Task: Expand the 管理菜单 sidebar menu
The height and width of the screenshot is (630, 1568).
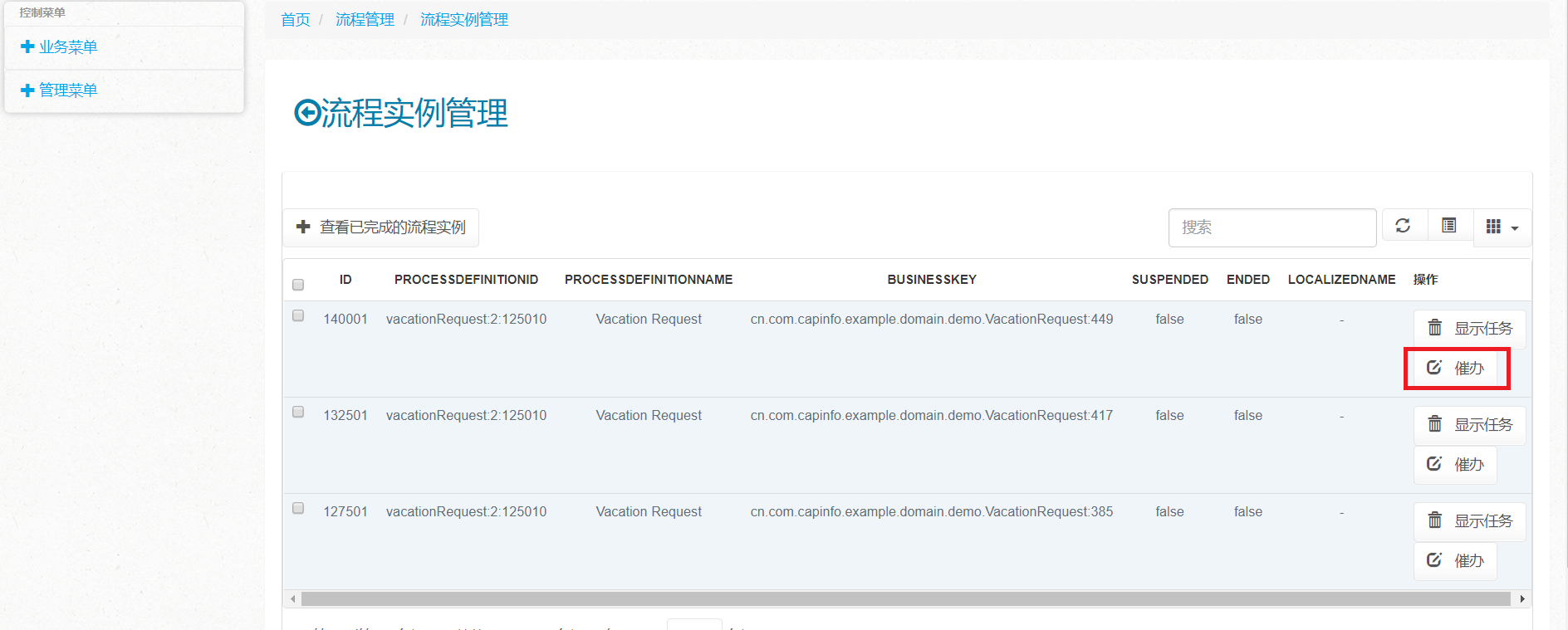Action: click(x=59, y=90)
